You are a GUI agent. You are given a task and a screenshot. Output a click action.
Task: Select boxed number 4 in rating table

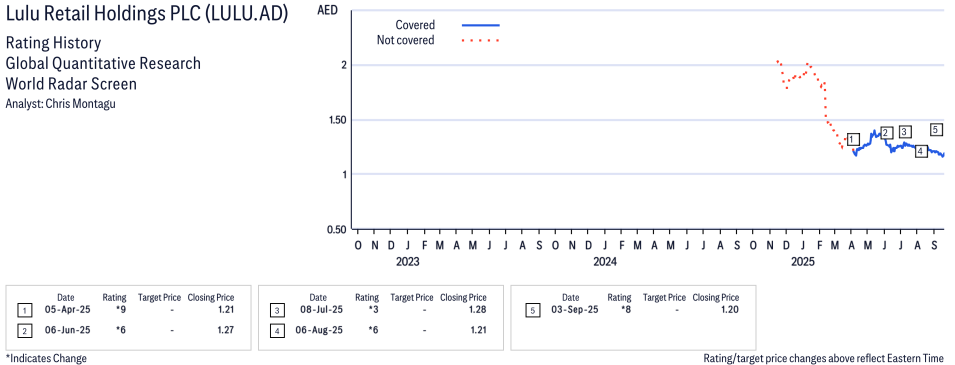[277, 330]
